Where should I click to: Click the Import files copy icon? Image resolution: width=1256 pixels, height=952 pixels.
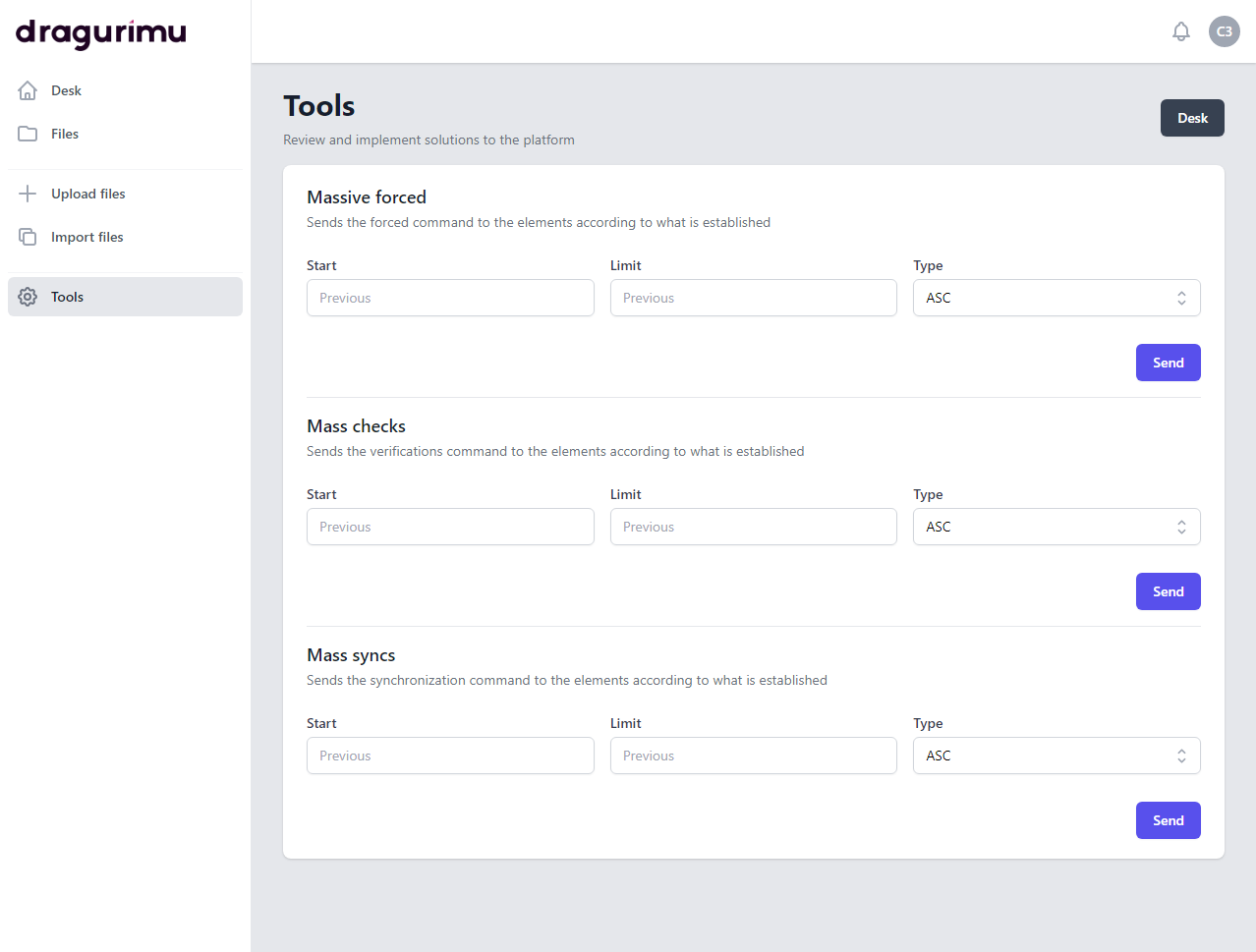(x=28, y=237)
